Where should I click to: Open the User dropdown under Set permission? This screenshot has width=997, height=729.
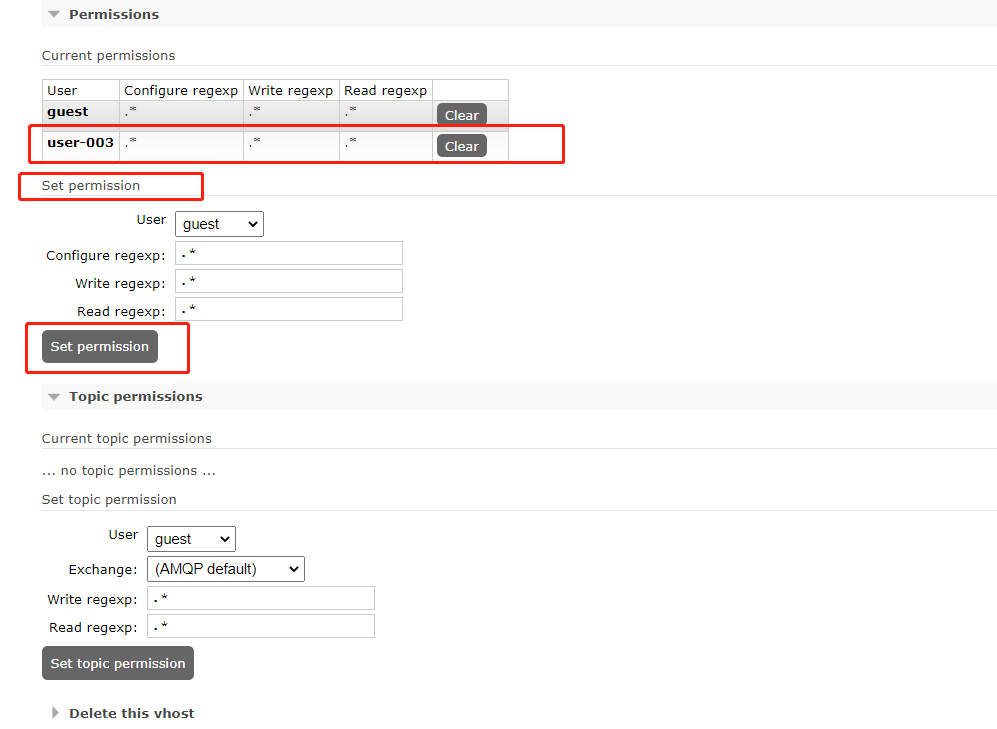click(219, 224)
